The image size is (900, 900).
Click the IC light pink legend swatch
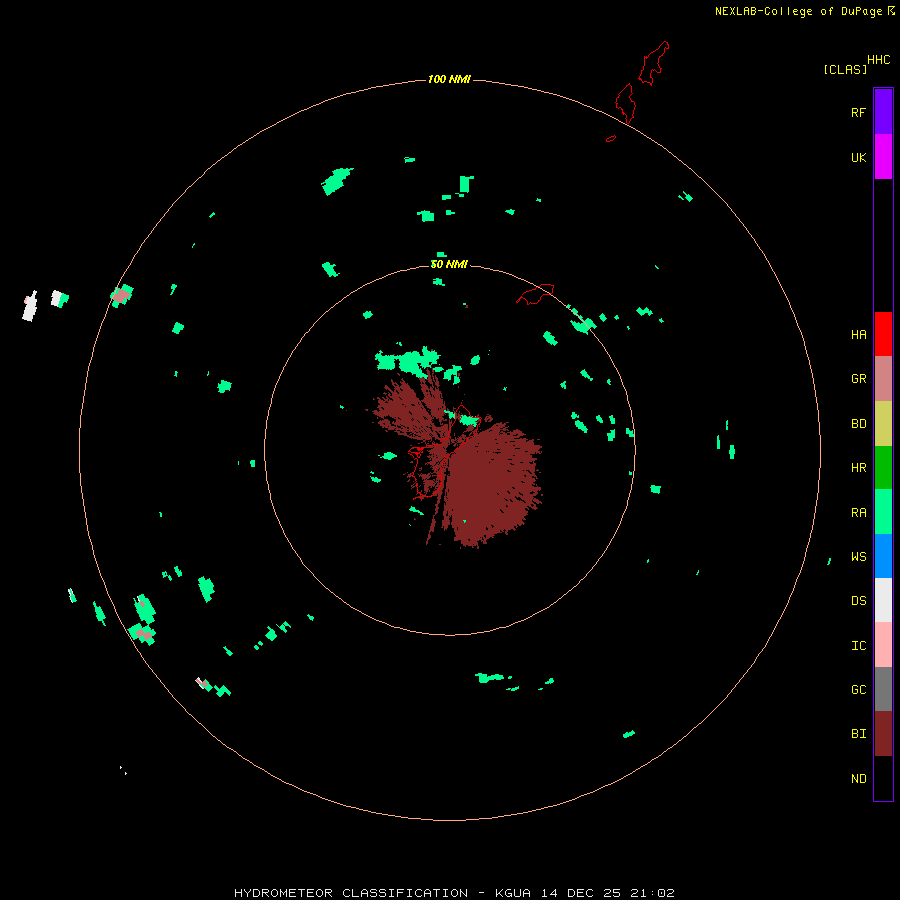883,645
